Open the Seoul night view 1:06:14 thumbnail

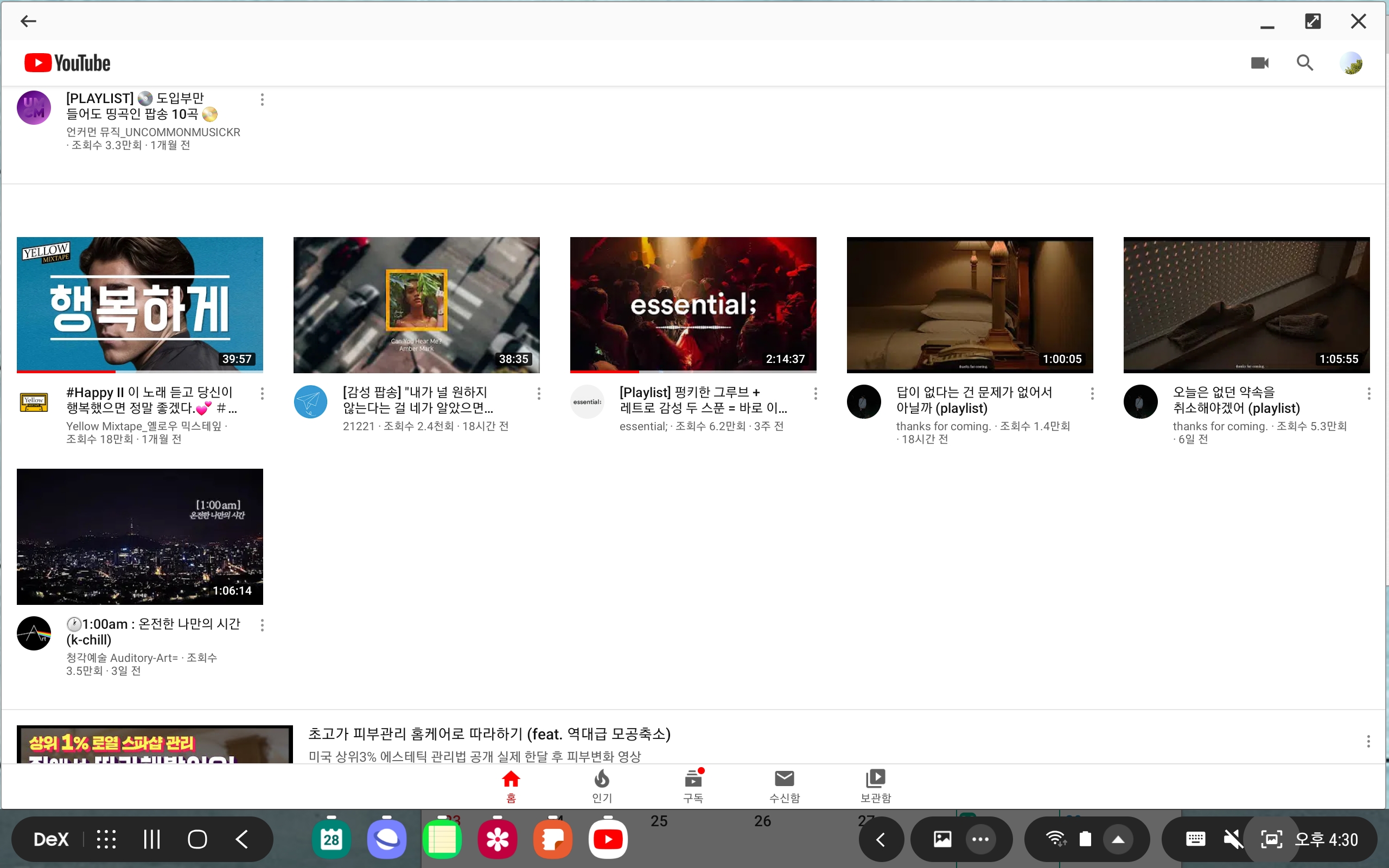point(139,536)
